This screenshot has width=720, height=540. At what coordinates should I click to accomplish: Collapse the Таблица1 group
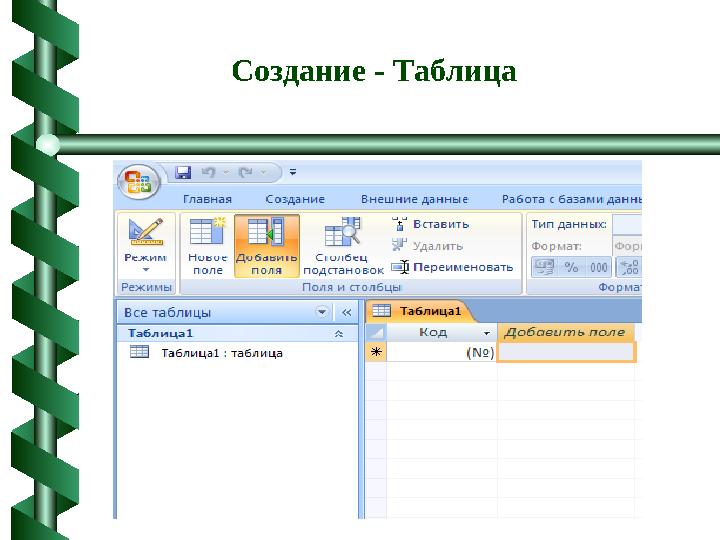pyautogui.click(x=339, y=334)
